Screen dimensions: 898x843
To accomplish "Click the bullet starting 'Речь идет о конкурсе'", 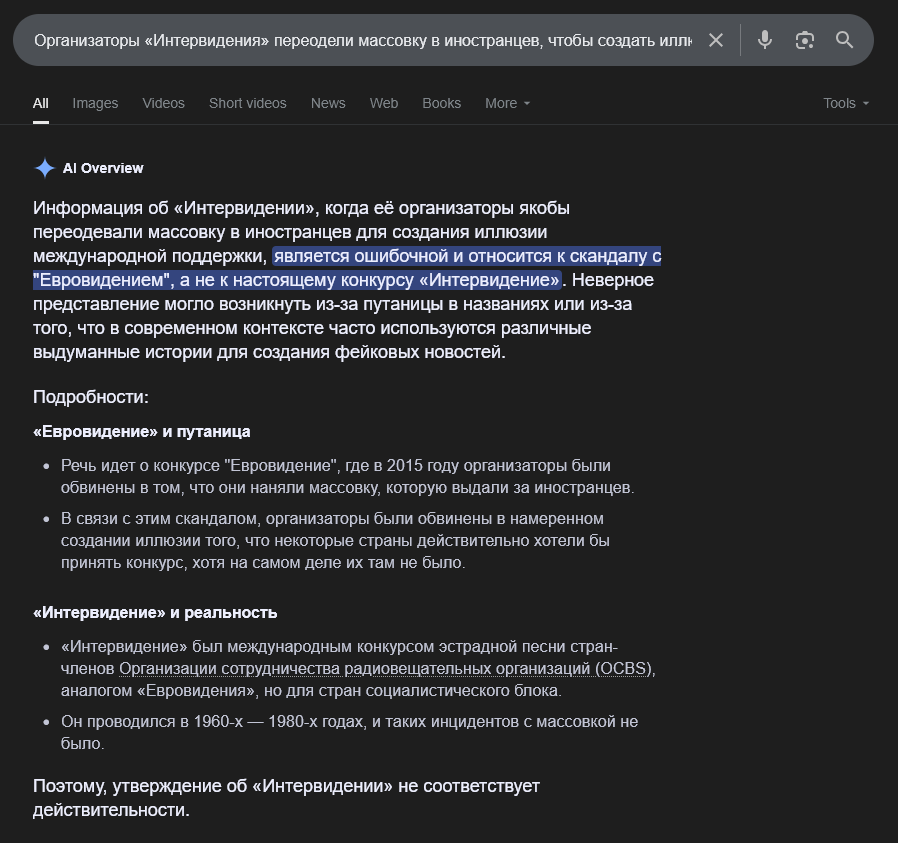I will (x=347, y=476).
